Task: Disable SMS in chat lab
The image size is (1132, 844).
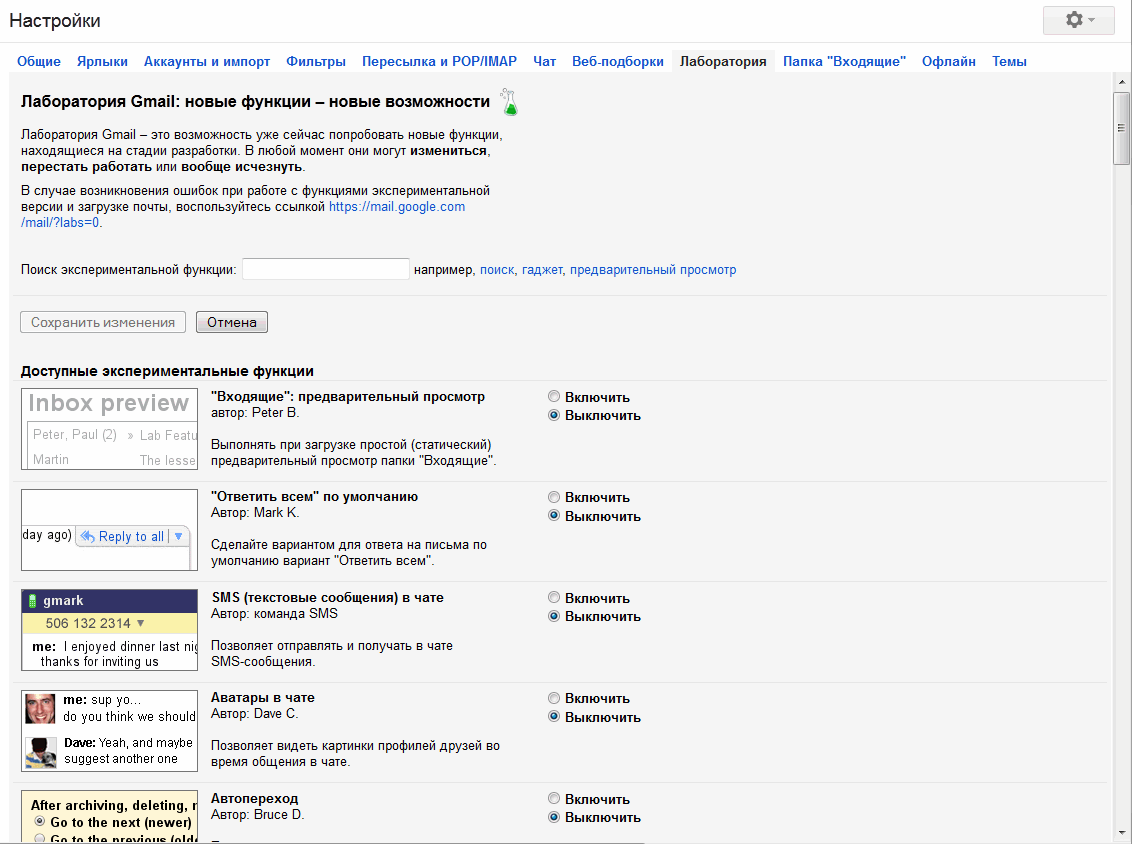Action: tap(554, 616)
